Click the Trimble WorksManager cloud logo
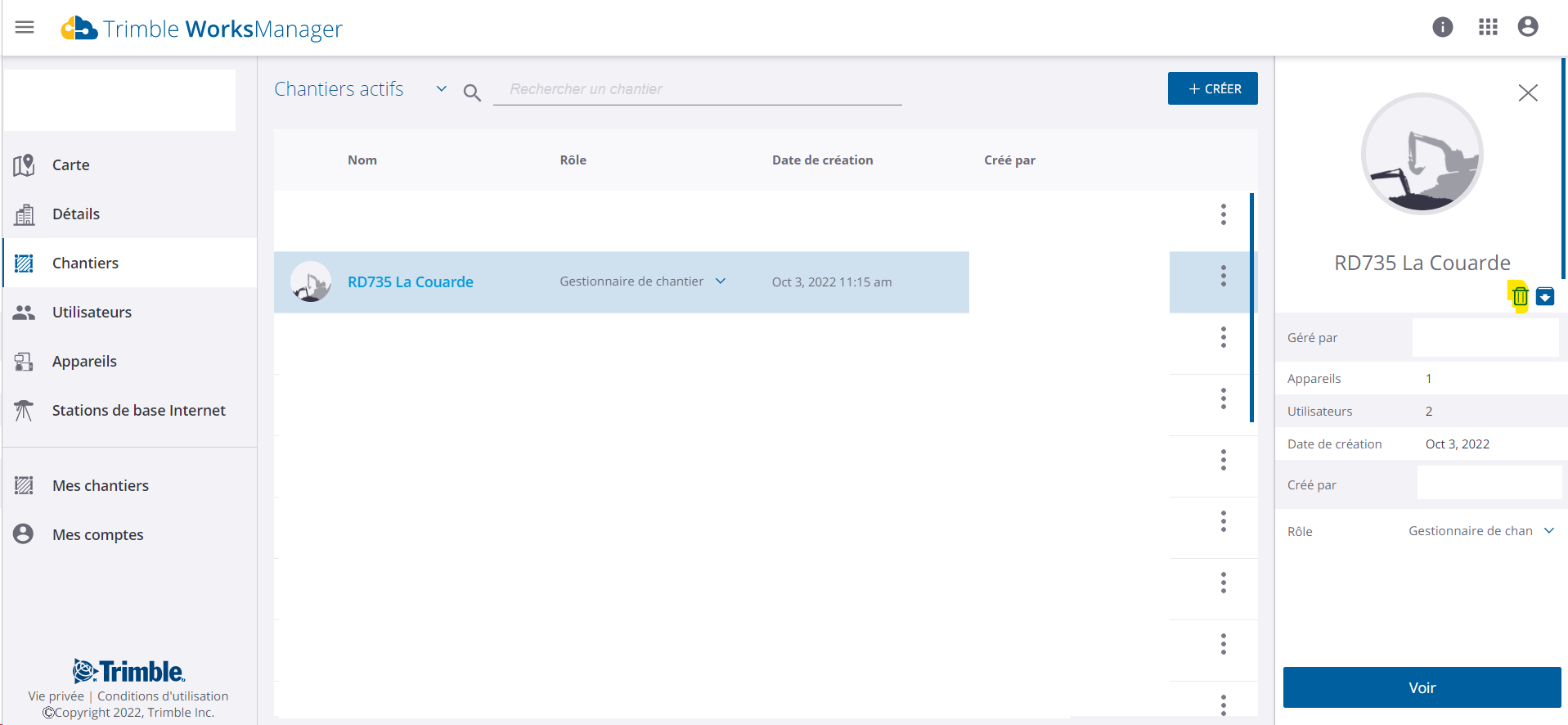Image resolution: width=1568 pixels, height=725 pixels. click(79, 28)
